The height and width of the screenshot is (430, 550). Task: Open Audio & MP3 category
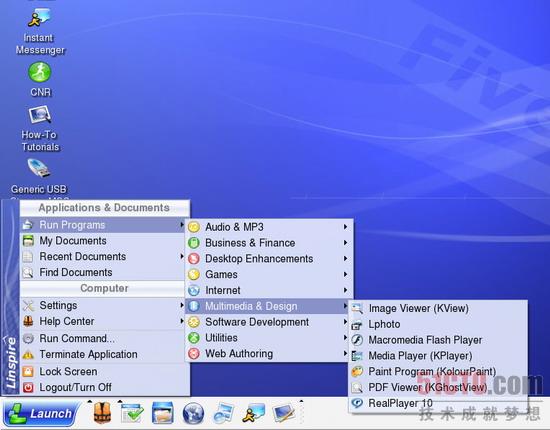[269, 227]
